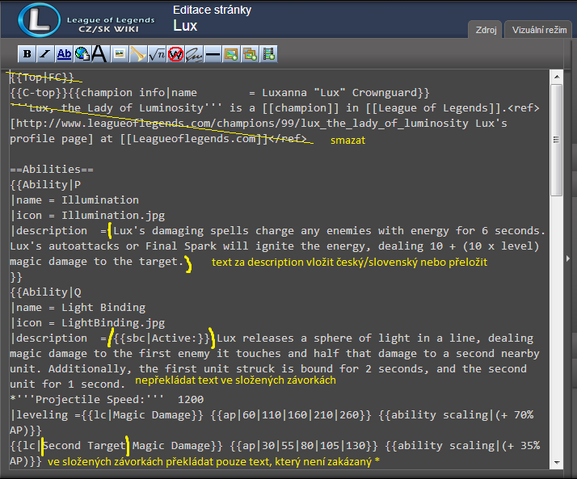Viewport: 577px width, 479px height.
Task: Add video filmstrip icon
Action: click(269, 54)
